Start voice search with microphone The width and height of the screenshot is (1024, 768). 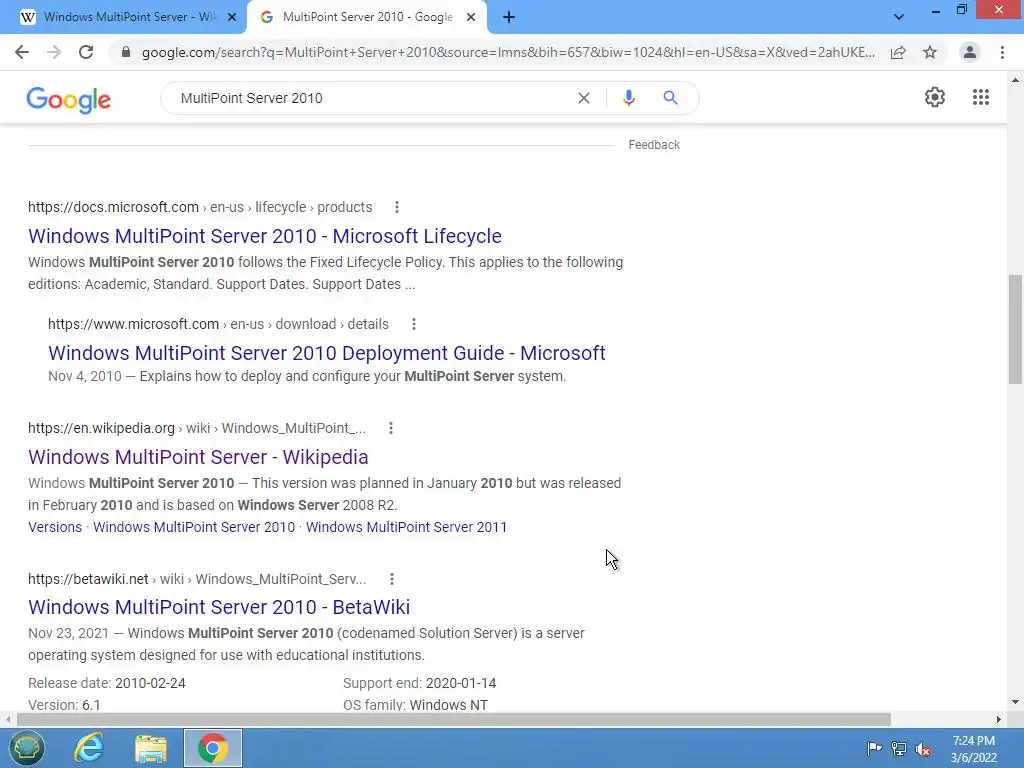pos(629,98)
